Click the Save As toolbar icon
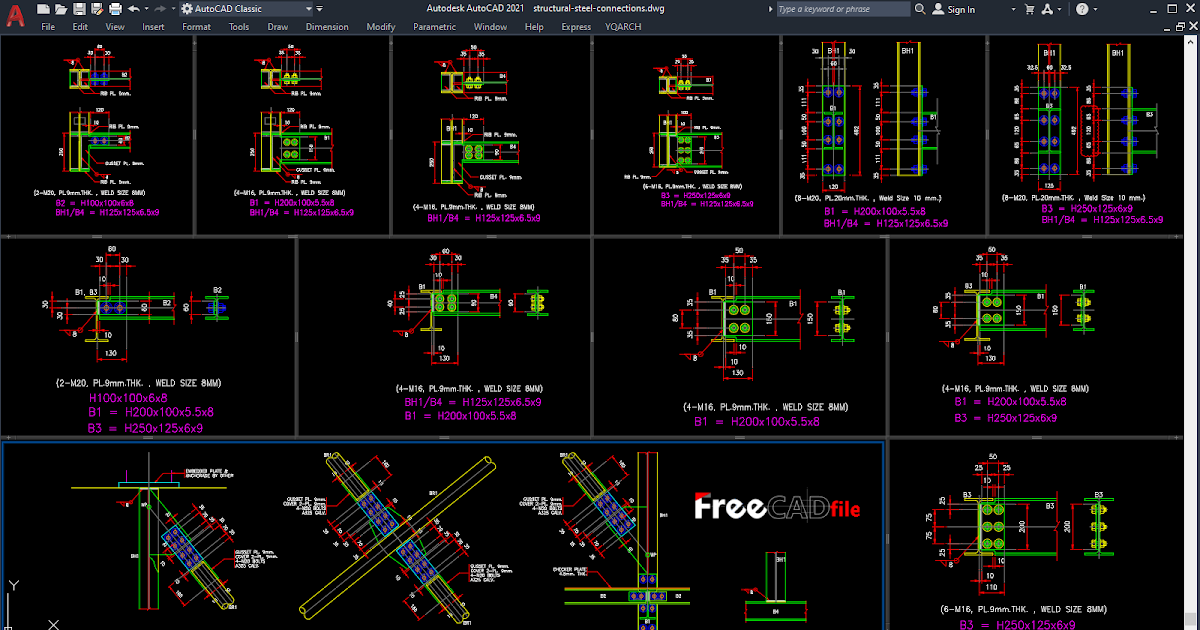The image size is (1200, 630). pyautogui.click(x=97, y=9)
